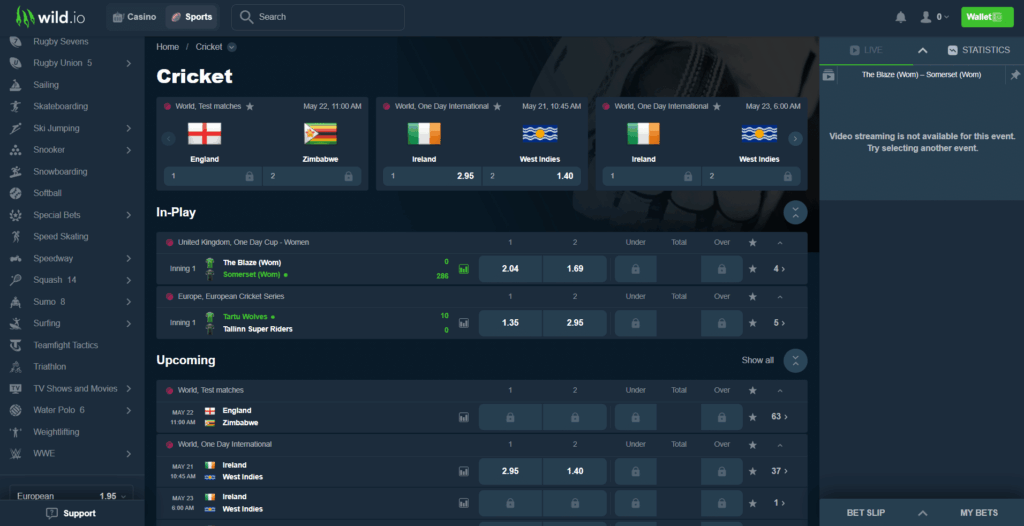Open the user account icon
This screenshot has height=526, width=1024.
tap(925, 17)
